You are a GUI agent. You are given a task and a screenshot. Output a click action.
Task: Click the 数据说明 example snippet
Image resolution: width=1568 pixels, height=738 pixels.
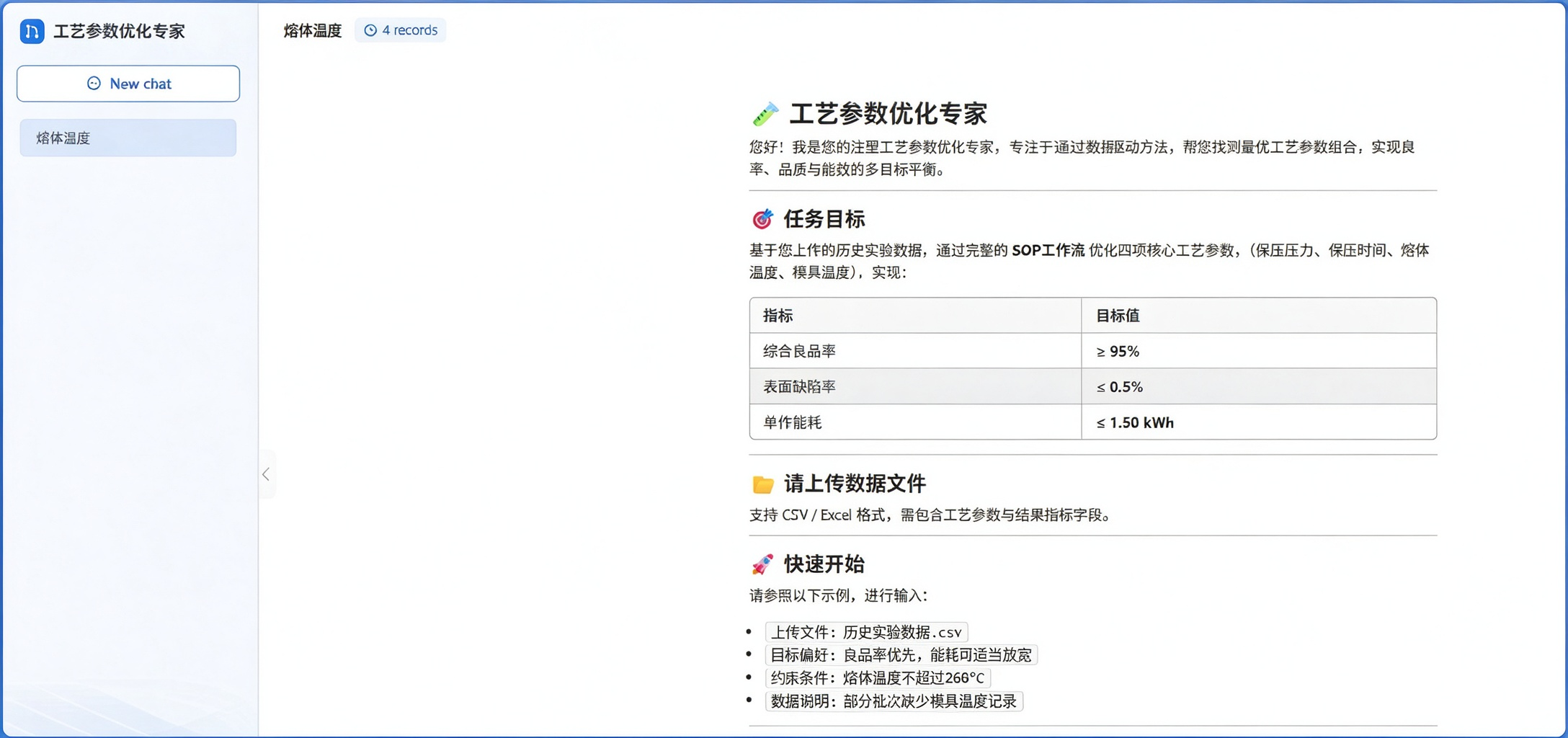894,701
